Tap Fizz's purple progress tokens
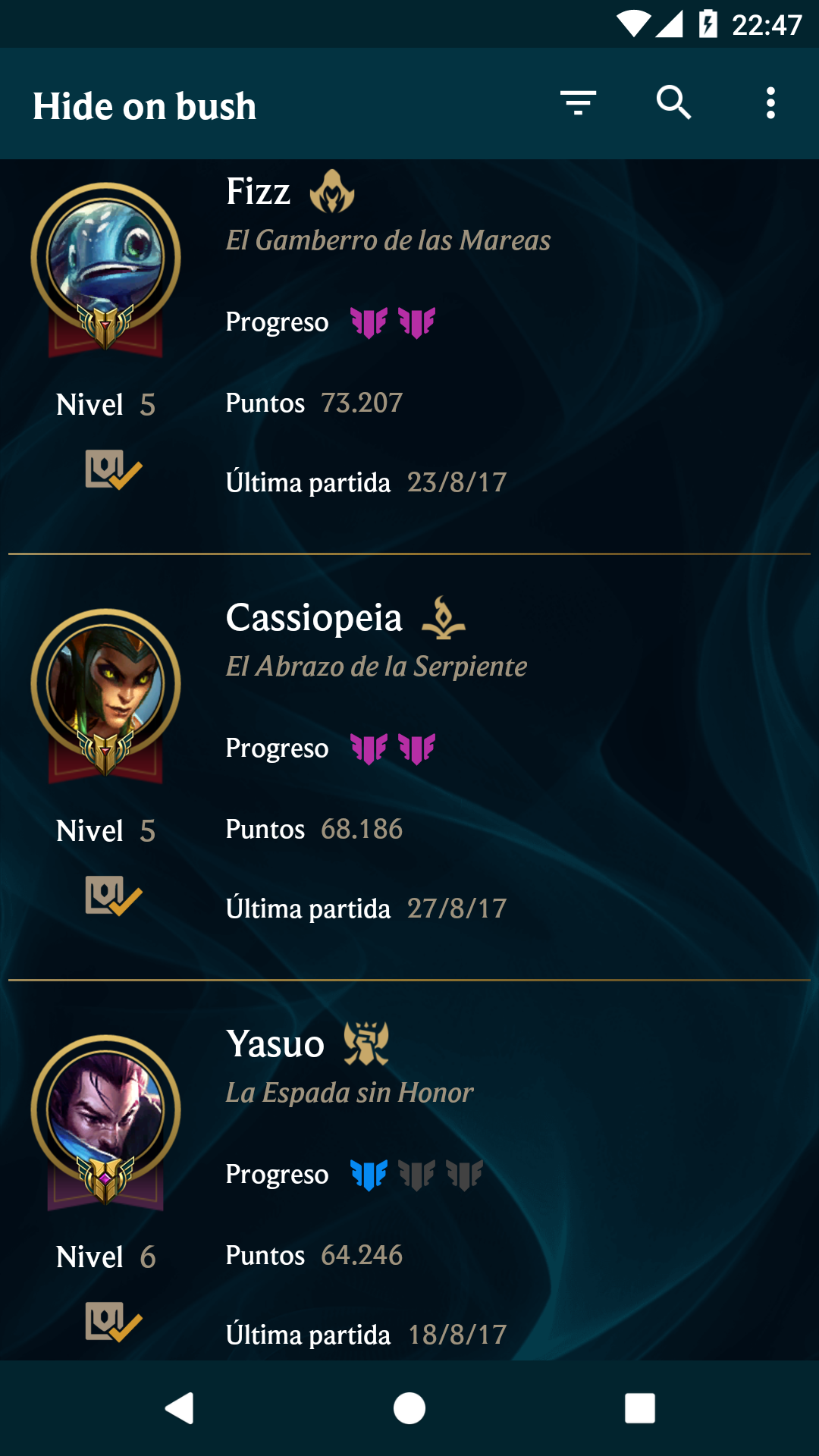The height and width of the screenshot is (1456, 819). [x=393, y=322]
